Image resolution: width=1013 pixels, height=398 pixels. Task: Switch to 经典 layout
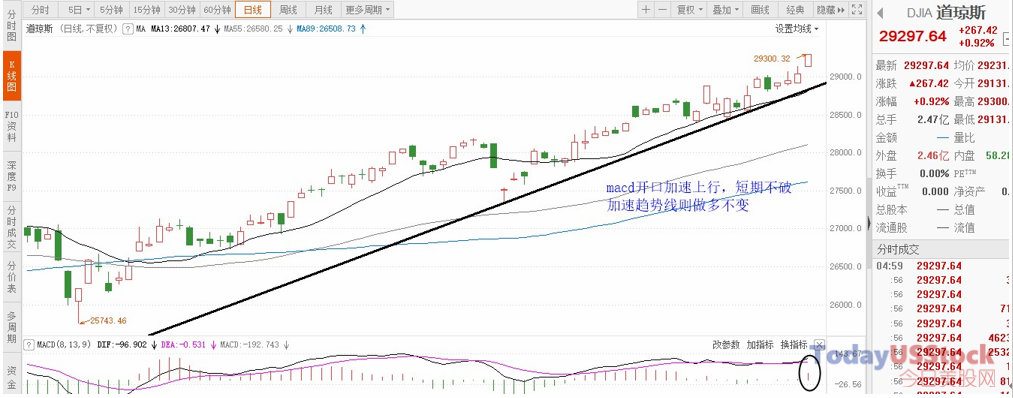pos(795,10)
